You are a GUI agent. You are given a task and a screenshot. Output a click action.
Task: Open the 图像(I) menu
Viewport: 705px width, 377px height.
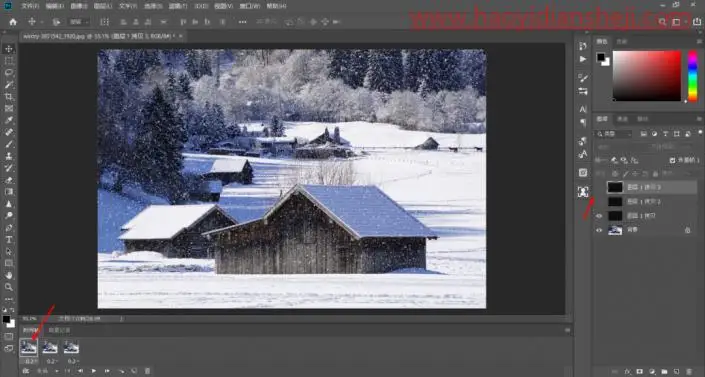point(78,6)
